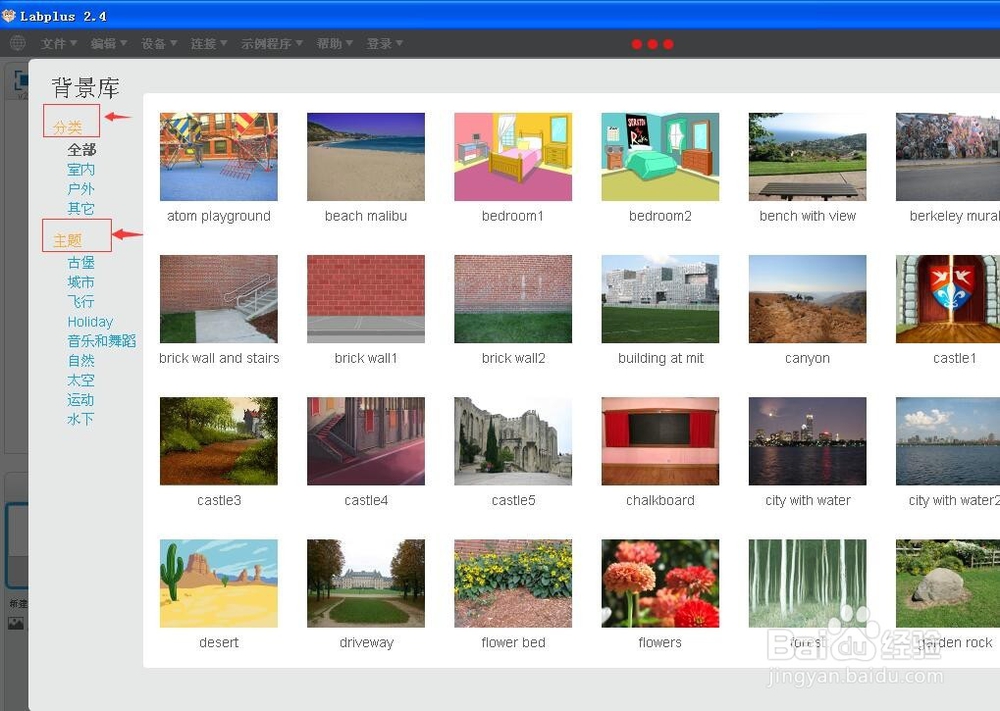This screenshot has width=1000, height=711.
Task: Open the 登录 dropdown menu
Action: pos(384,43)
